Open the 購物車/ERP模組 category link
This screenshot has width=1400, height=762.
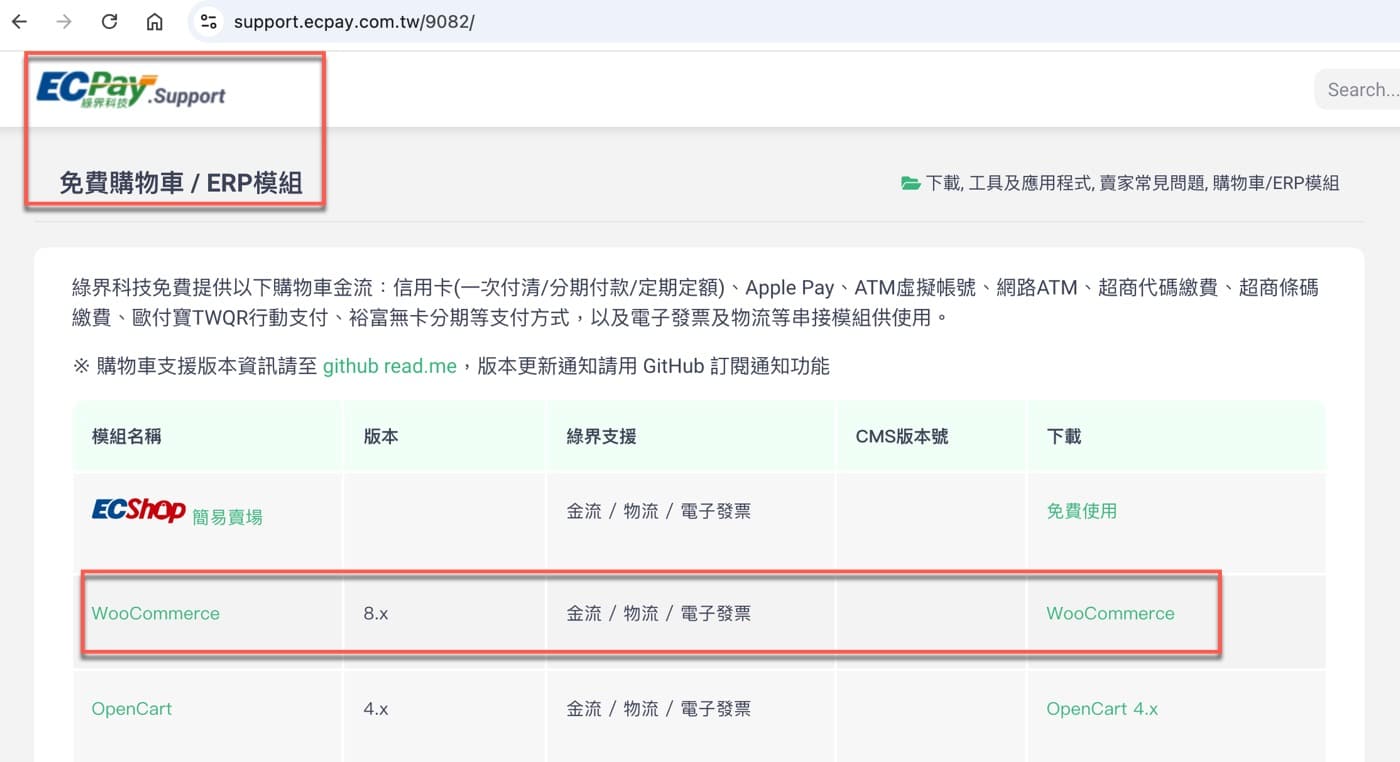click(x=1276, y=183)
